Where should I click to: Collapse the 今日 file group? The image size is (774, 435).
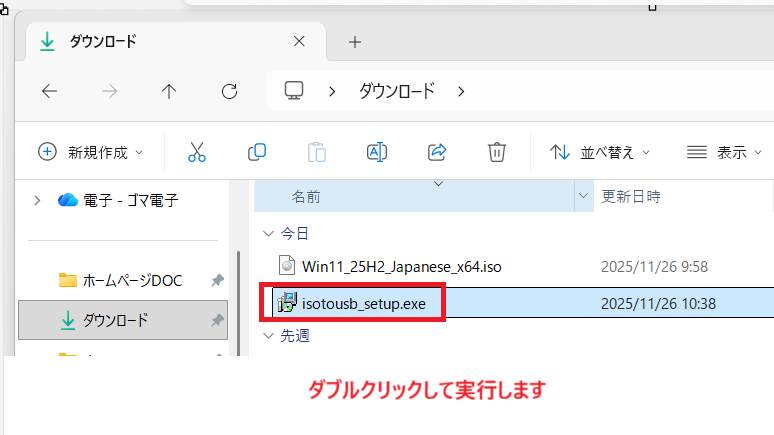tap(267, 233)
